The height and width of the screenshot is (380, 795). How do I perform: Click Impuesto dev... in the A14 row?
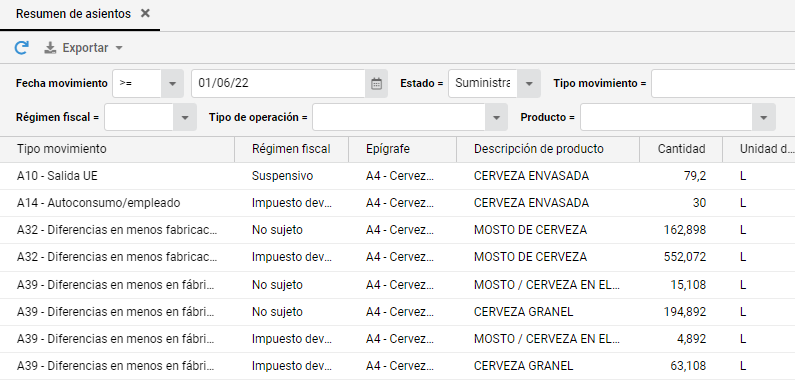tap(292, 203)
